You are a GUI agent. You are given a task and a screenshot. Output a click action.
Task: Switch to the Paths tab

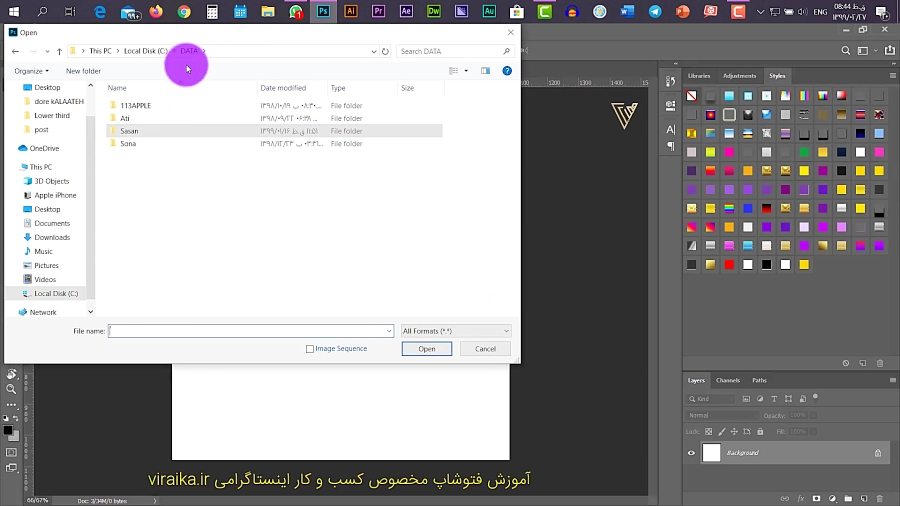(x=759, y=380)
